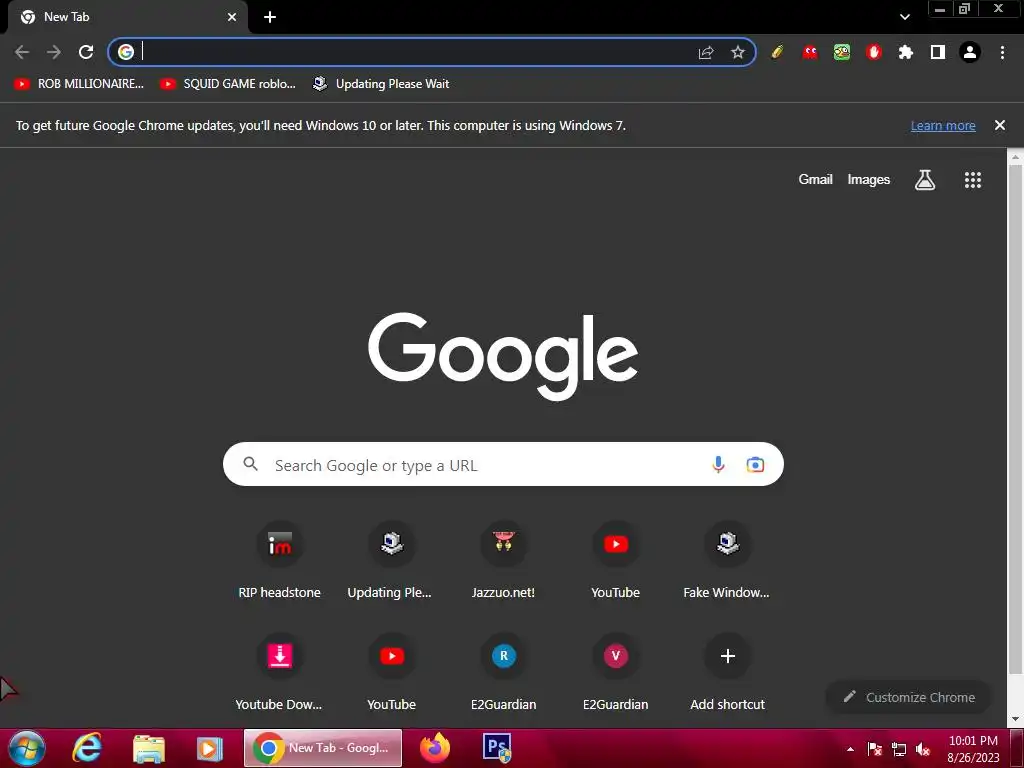Open network status tray icon
The image size is (1024, 768).
[x=899, y=749]
